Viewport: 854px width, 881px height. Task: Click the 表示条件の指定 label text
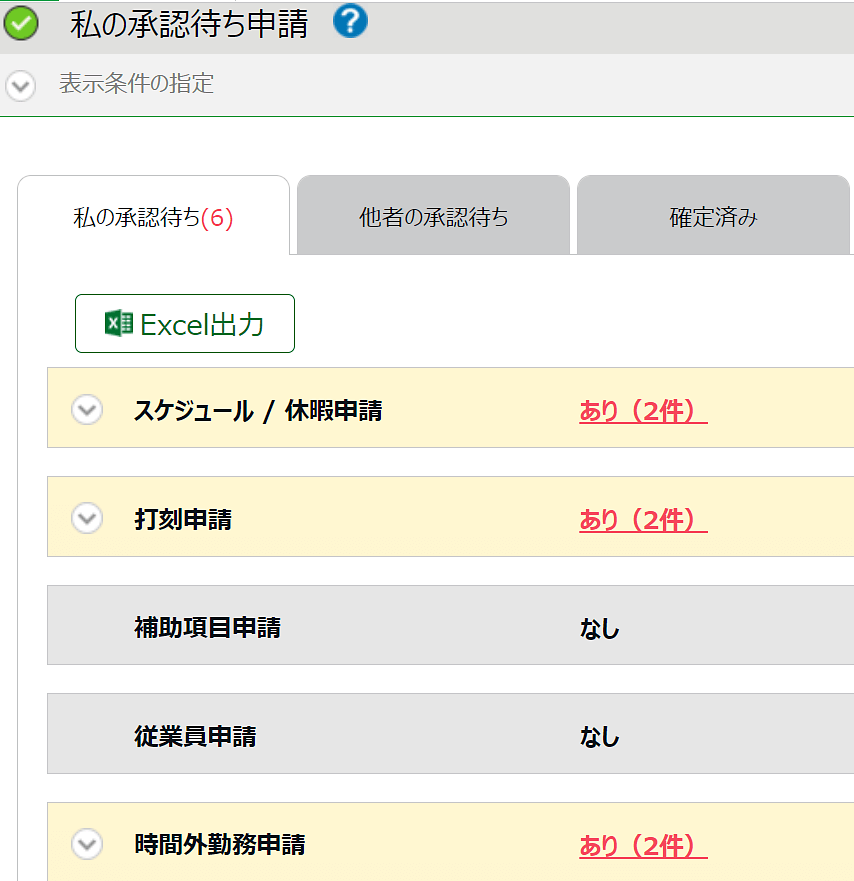pos(137,84)
